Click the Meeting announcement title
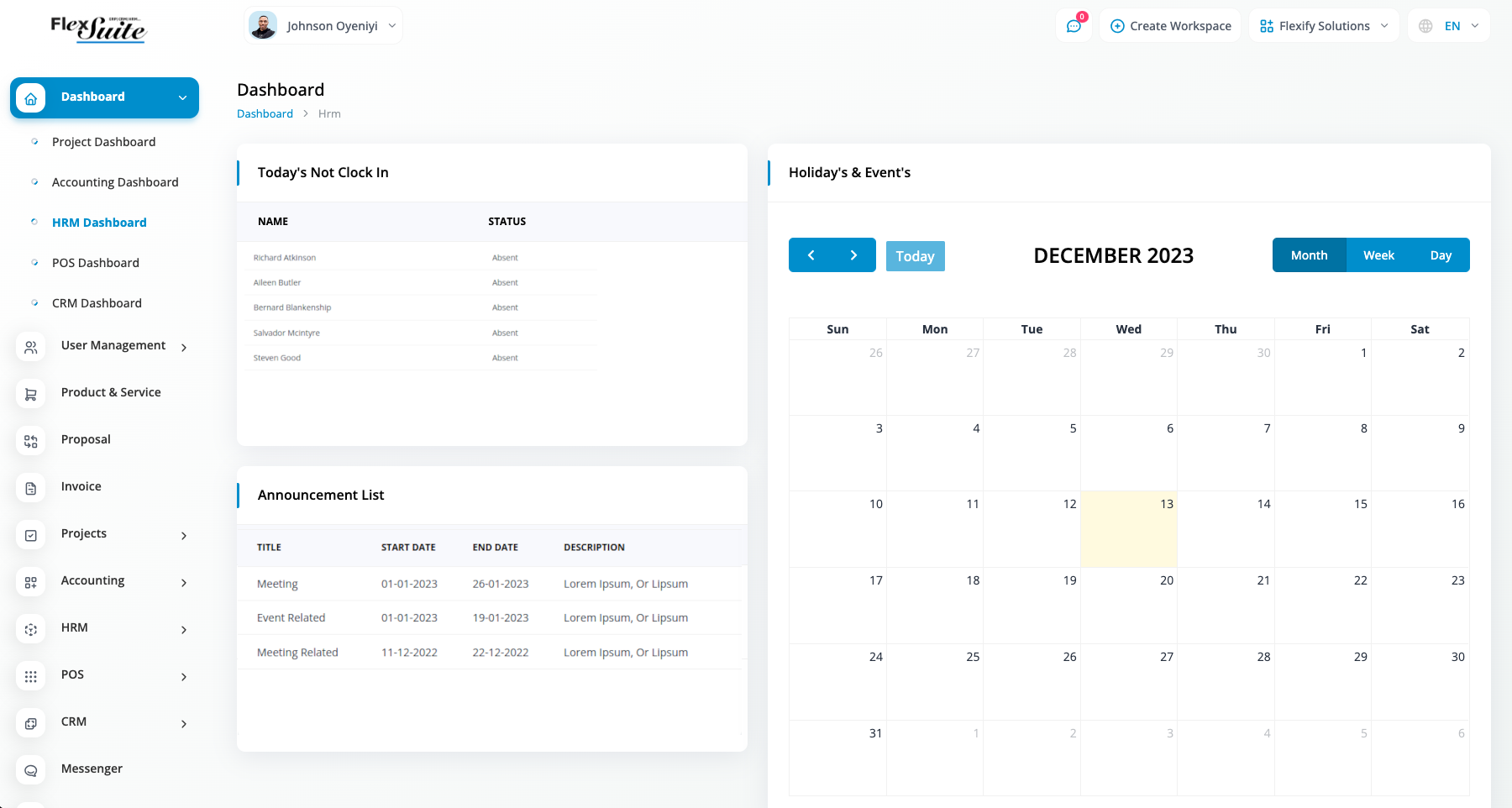Viewport: 1512px width, 808px height. (277, 584)
